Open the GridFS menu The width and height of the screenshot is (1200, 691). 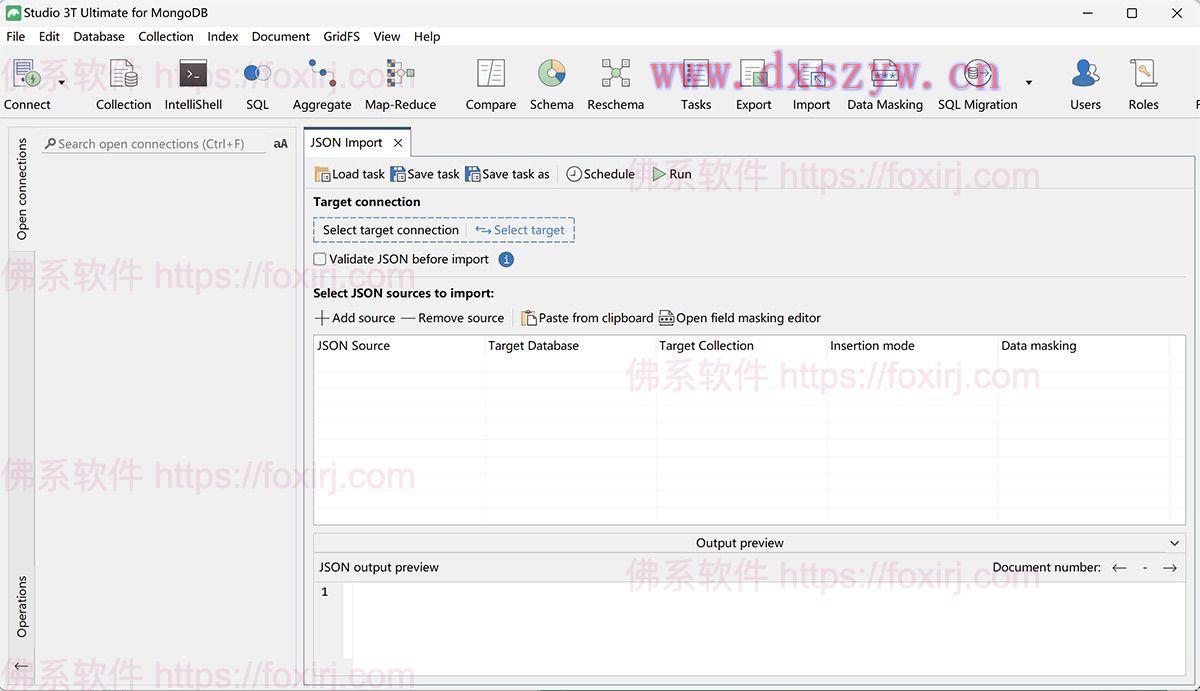click(342, 36)
